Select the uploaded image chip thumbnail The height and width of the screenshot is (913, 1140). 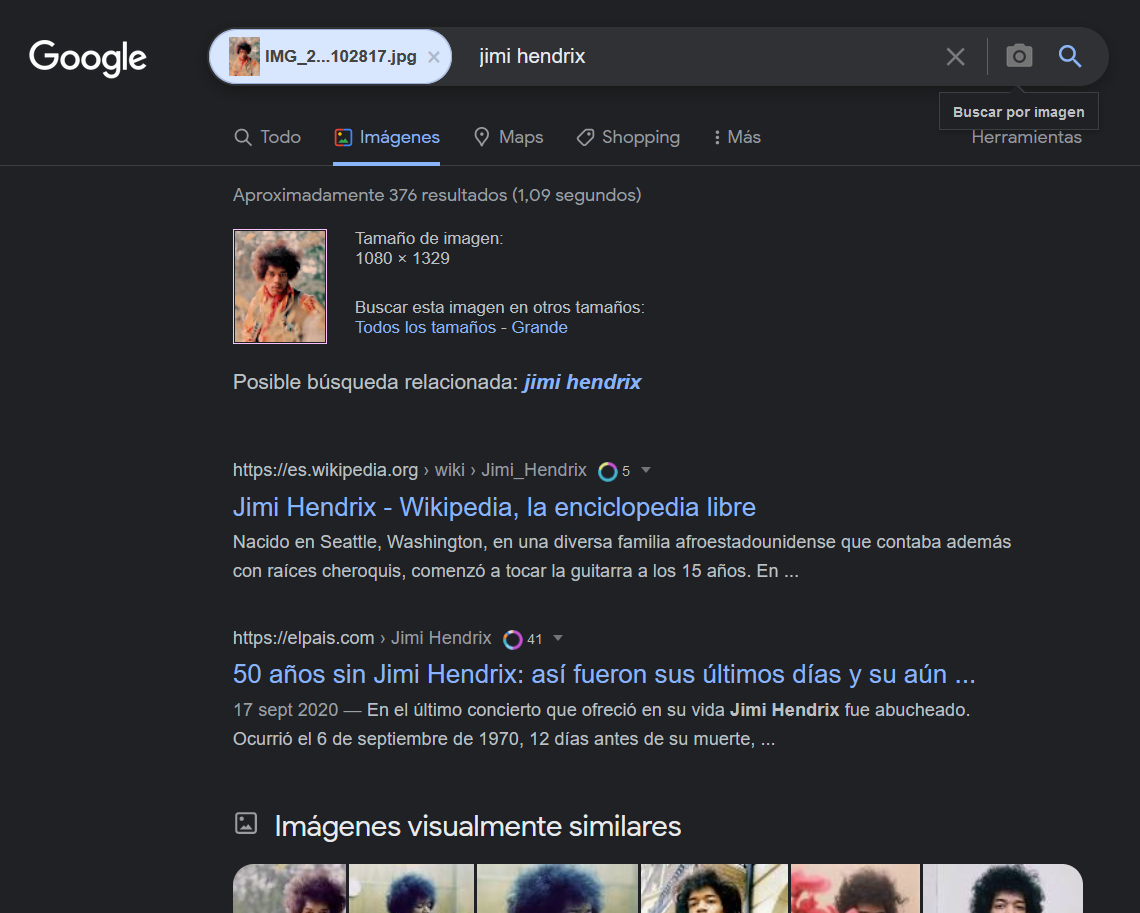tap(244, 57)
